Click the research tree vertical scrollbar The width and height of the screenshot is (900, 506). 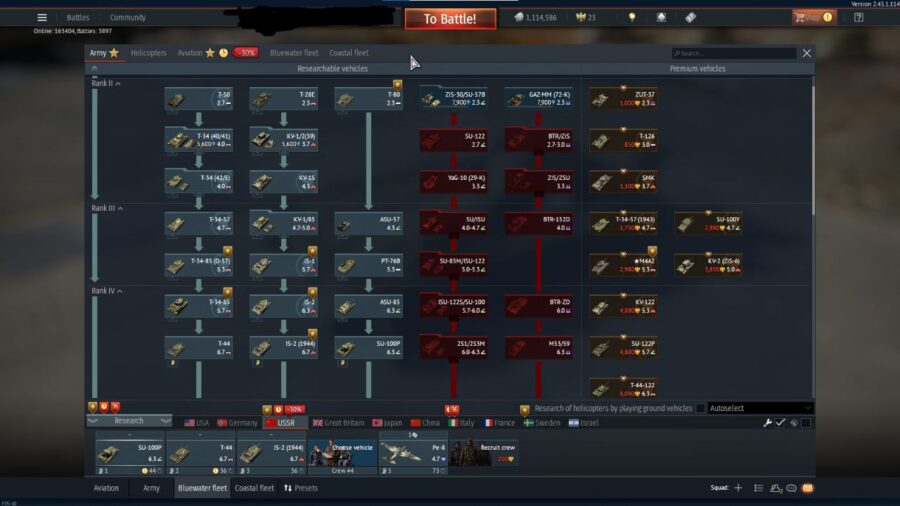(813, 149)
